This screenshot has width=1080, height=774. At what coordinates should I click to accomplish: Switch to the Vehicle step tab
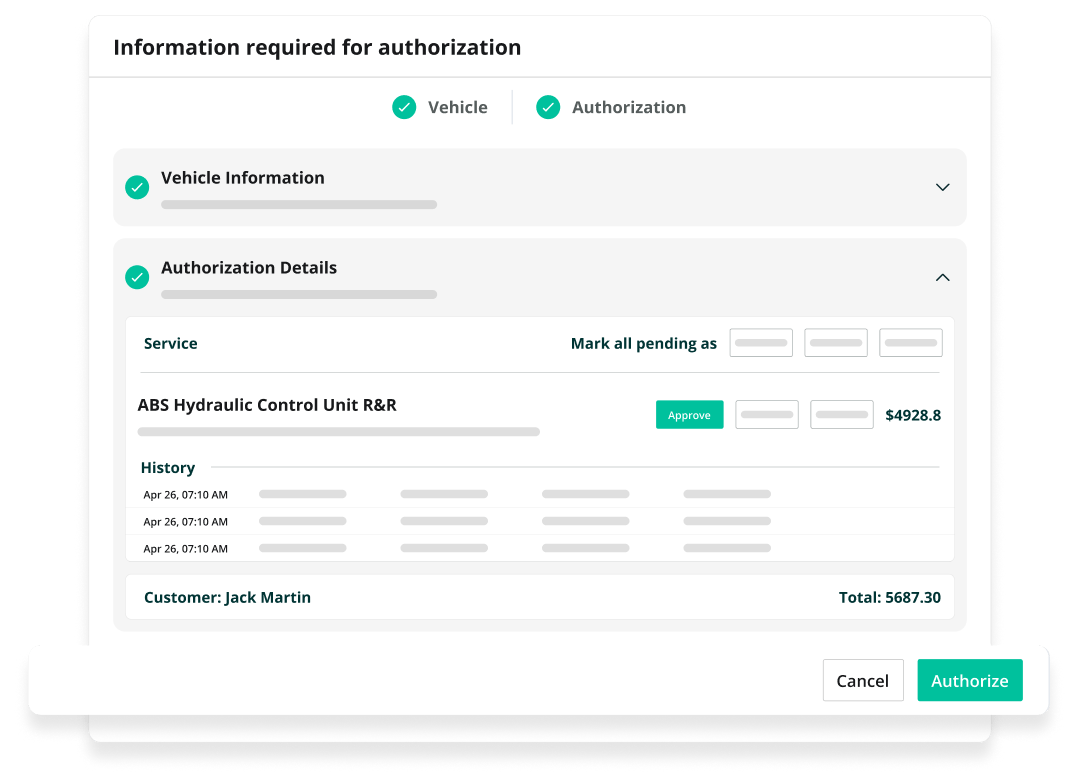[457, 107]
